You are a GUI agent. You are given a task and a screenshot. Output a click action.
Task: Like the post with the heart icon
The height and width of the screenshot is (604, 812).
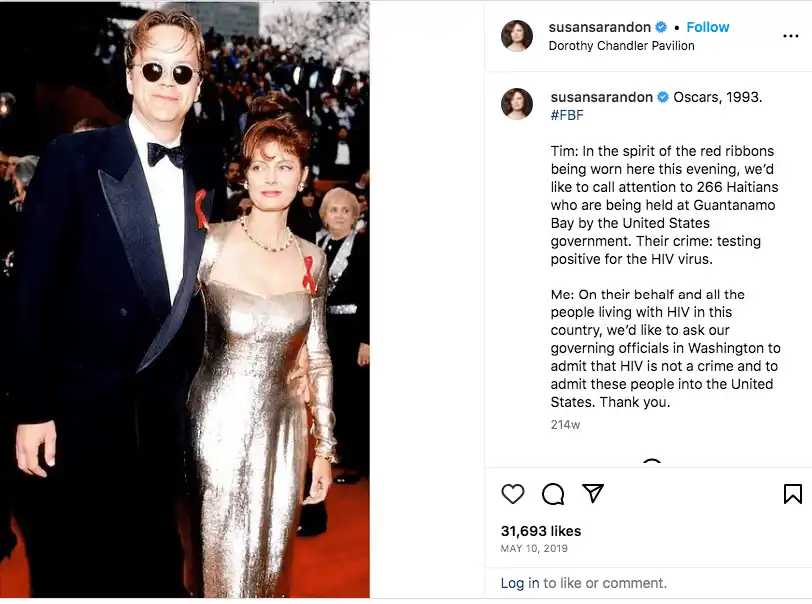[513, 493]
